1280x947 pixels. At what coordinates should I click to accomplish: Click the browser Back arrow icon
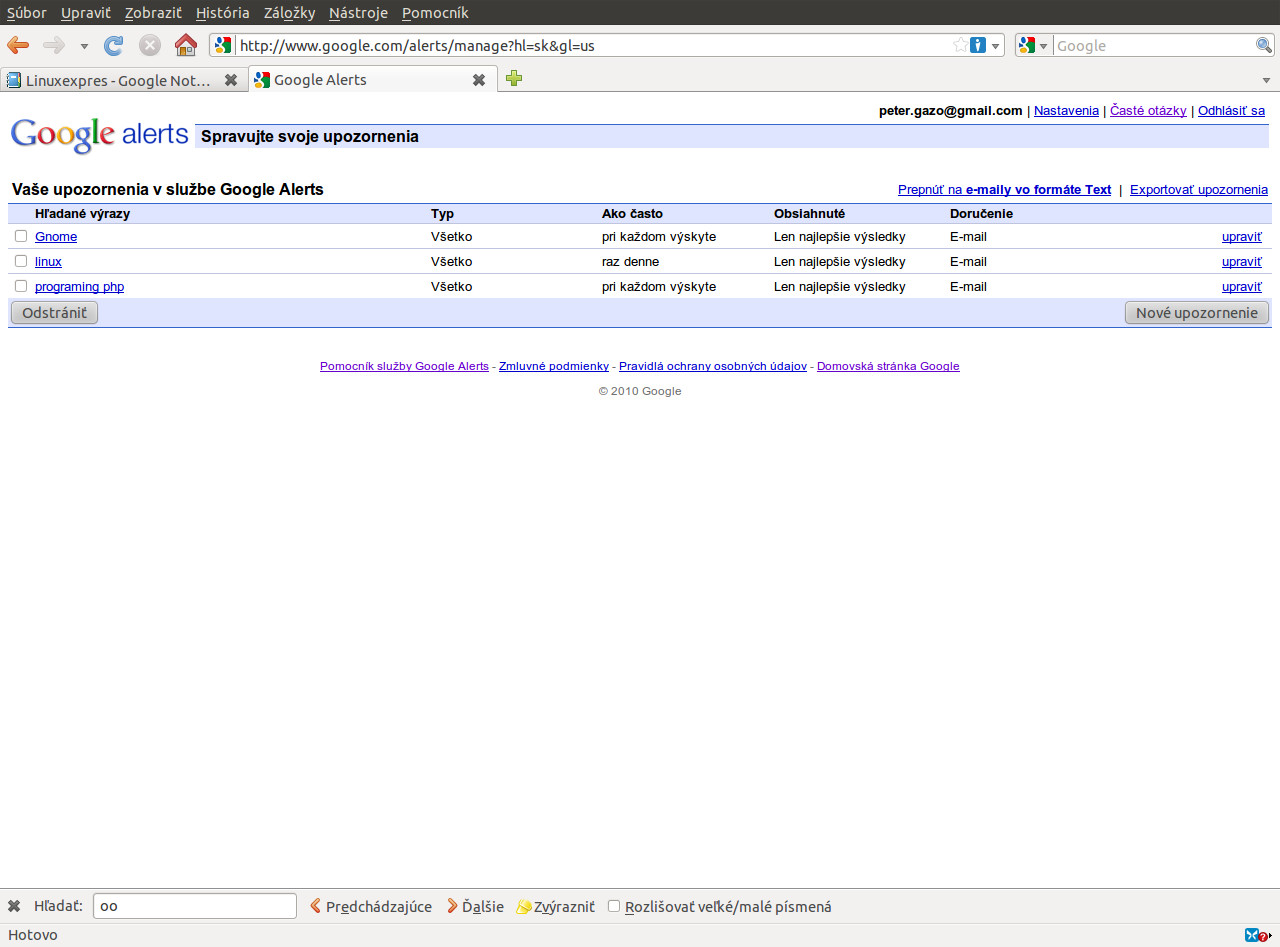click(18, 45)
